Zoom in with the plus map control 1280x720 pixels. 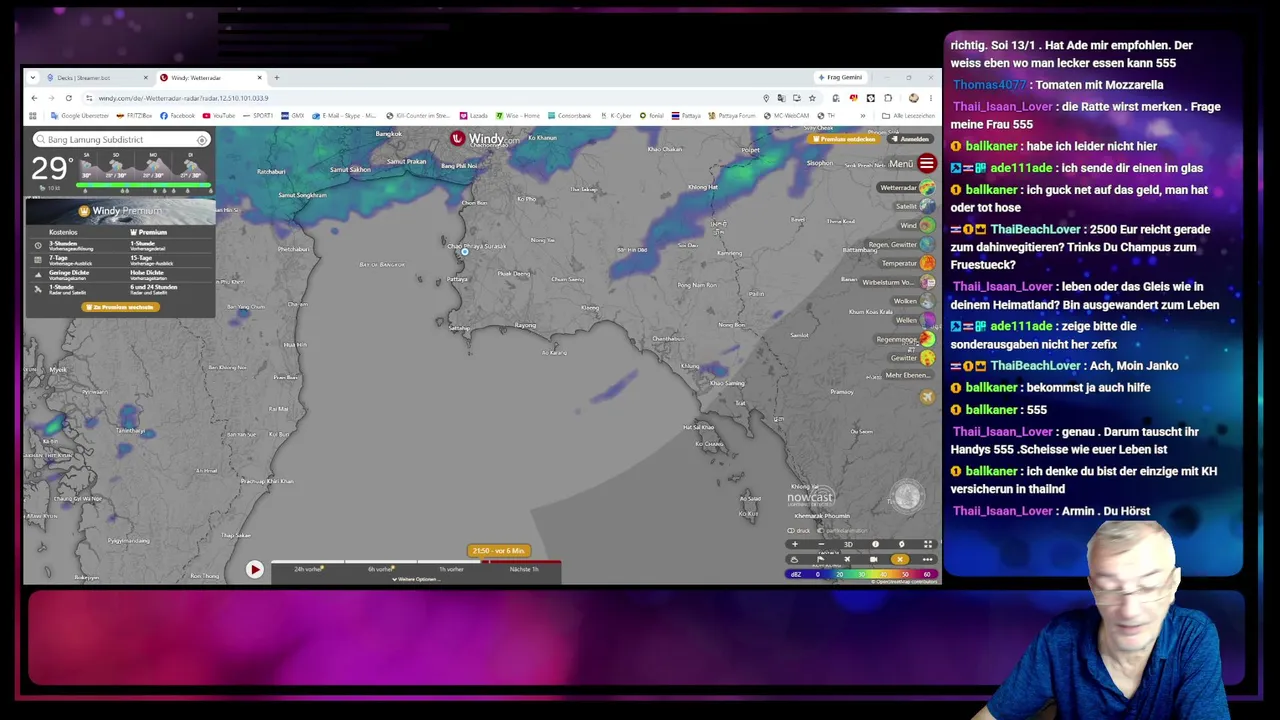[795, 544]
